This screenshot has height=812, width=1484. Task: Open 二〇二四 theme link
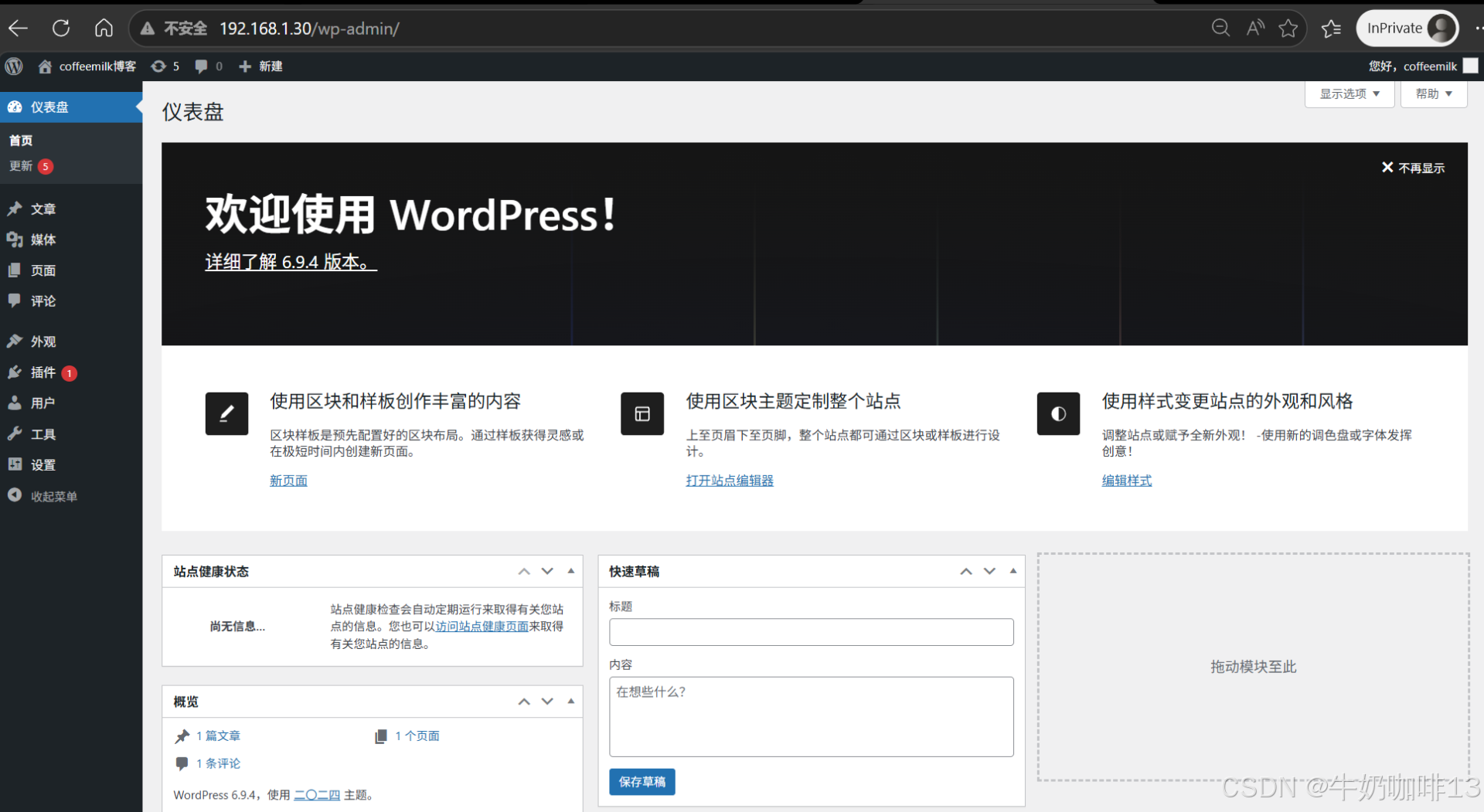(x=317, y=795)
